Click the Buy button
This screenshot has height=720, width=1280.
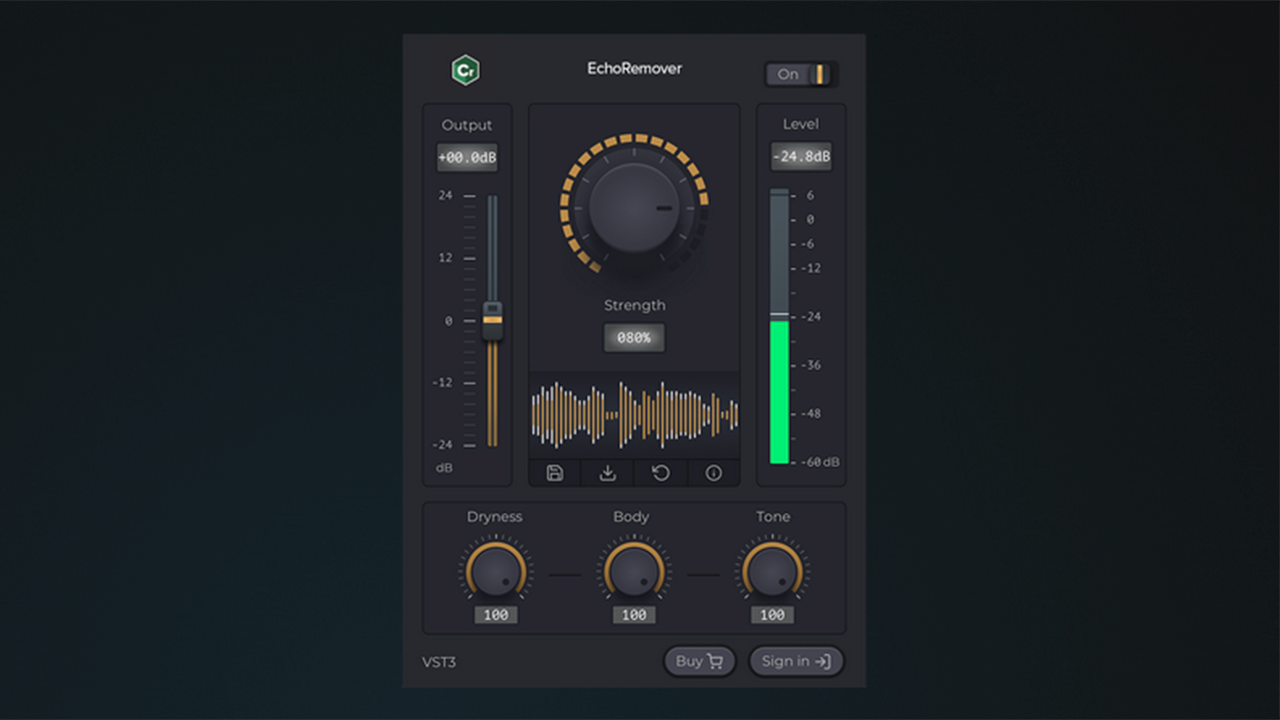point(700,661)
